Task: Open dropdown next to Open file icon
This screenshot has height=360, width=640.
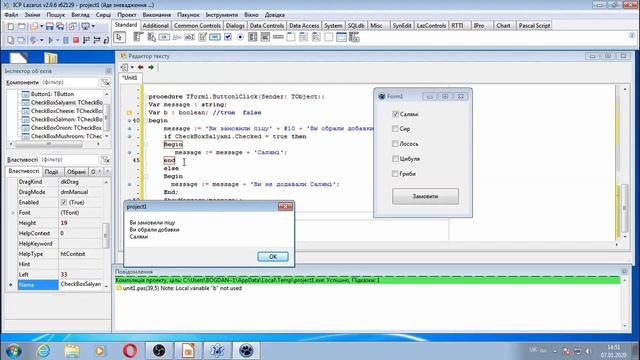Action: pyautogui.click(x=41, y=27)
